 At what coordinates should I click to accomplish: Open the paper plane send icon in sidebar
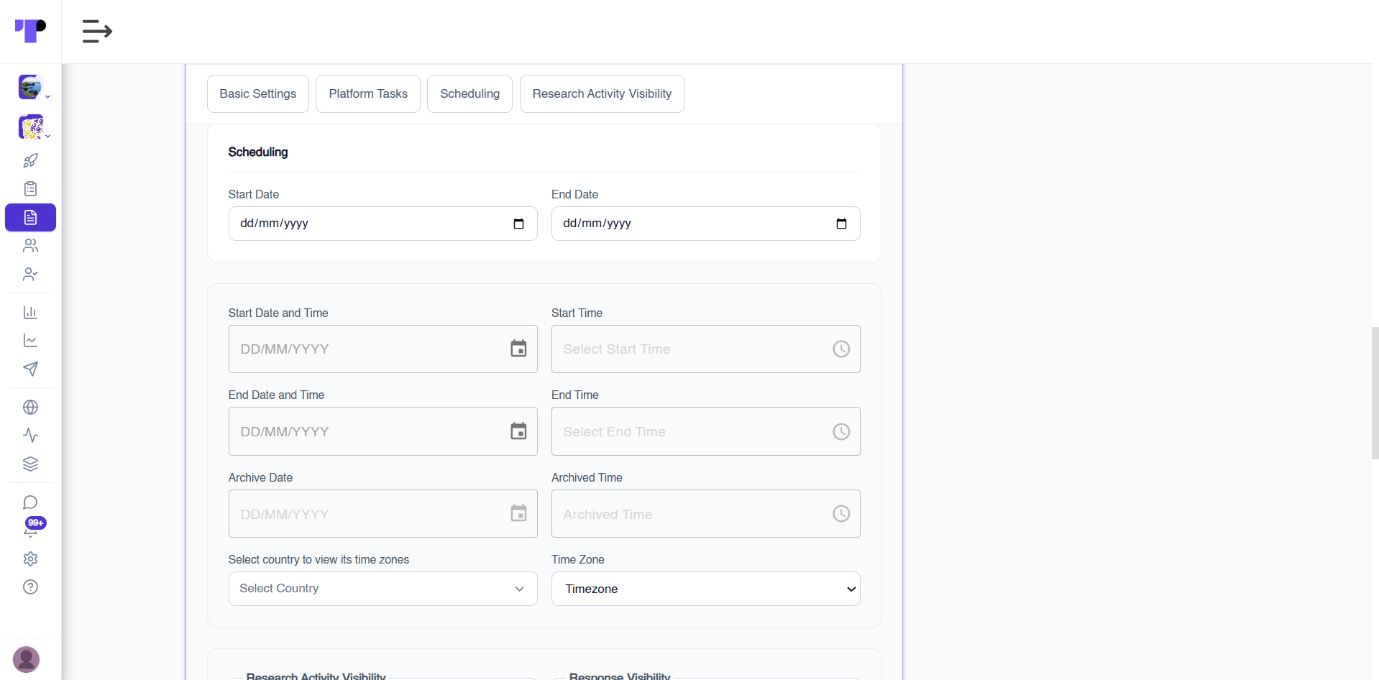point(30,369)
